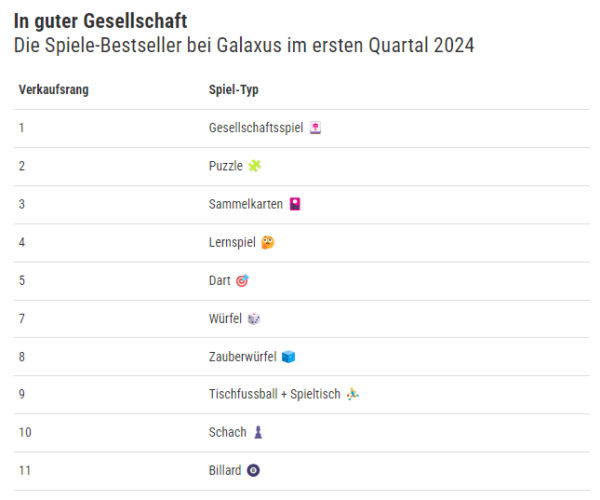This screenshot has height=500, width=600.
Task: Click the subtitle about Galaxus bestsellers
Action: (x=244, y=45)
